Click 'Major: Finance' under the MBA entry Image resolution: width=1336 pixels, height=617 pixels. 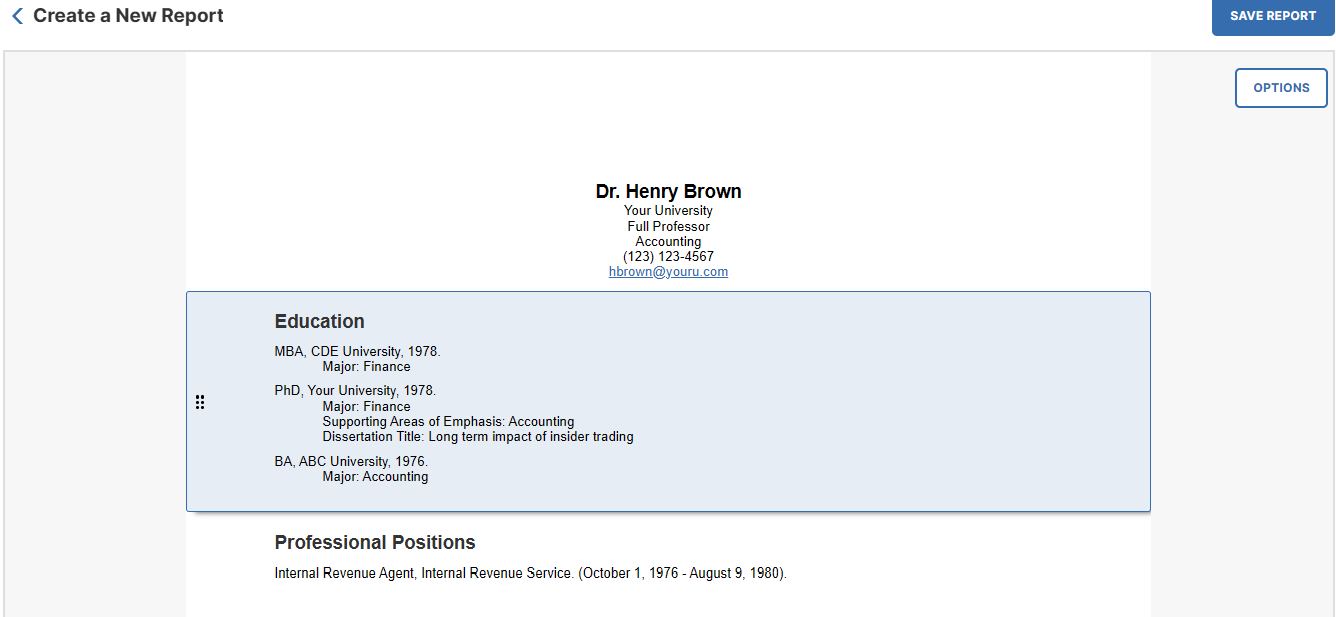[x=366, y=367]
